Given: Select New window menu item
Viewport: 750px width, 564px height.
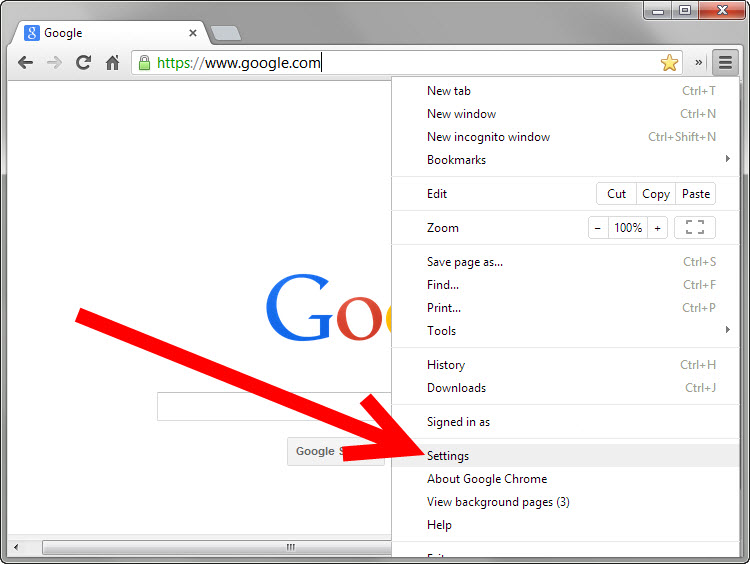Looking at the screenshot, I should click(x=566, y=114).
